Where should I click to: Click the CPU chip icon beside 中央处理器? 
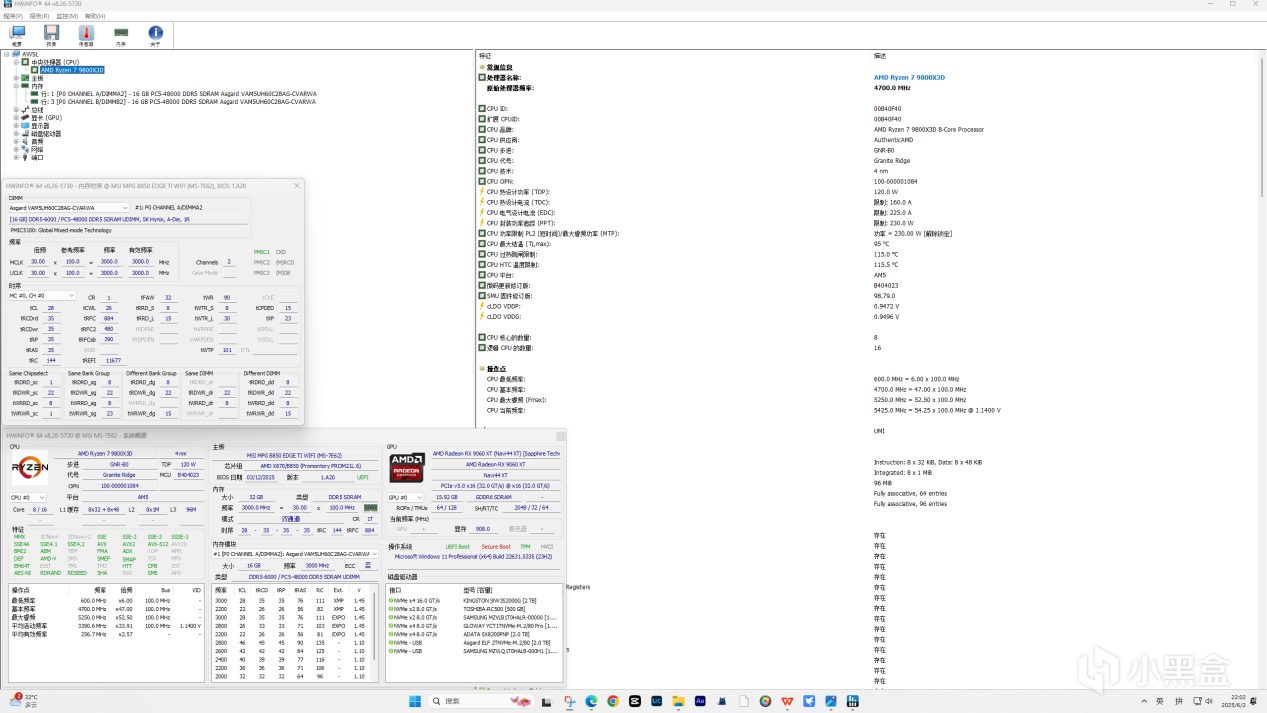pos(26,62)
